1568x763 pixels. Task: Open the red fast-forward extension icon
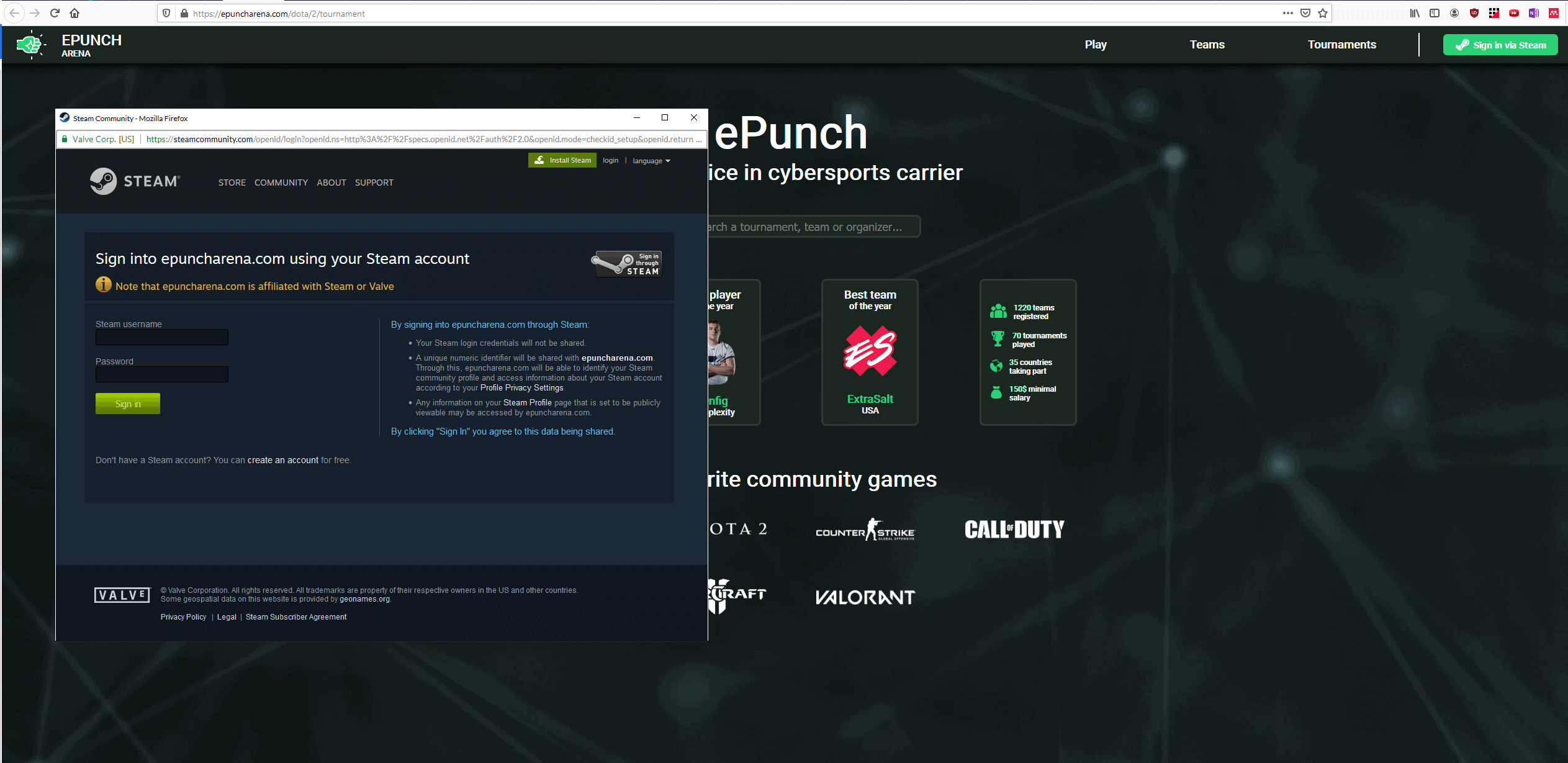point(1514,13)
